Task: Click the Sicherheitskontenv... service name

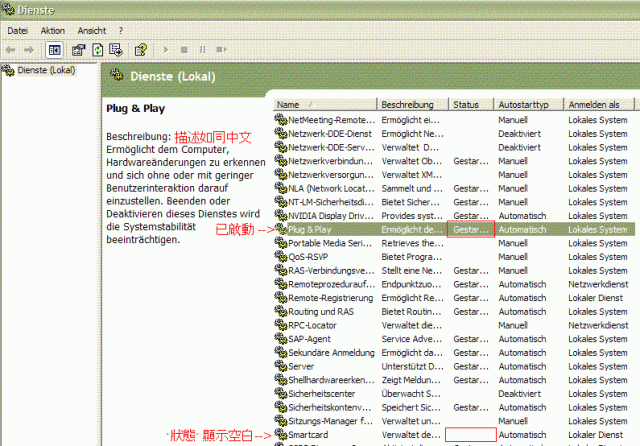Action: tap(330, 407)
